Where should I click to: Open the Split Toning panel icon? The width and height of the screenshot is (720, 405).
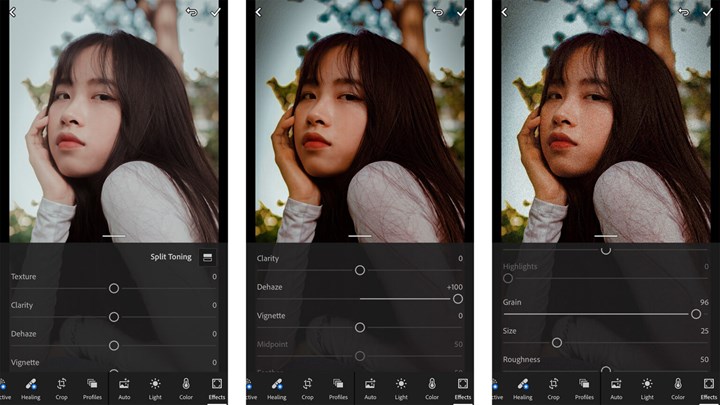(207, 258)
